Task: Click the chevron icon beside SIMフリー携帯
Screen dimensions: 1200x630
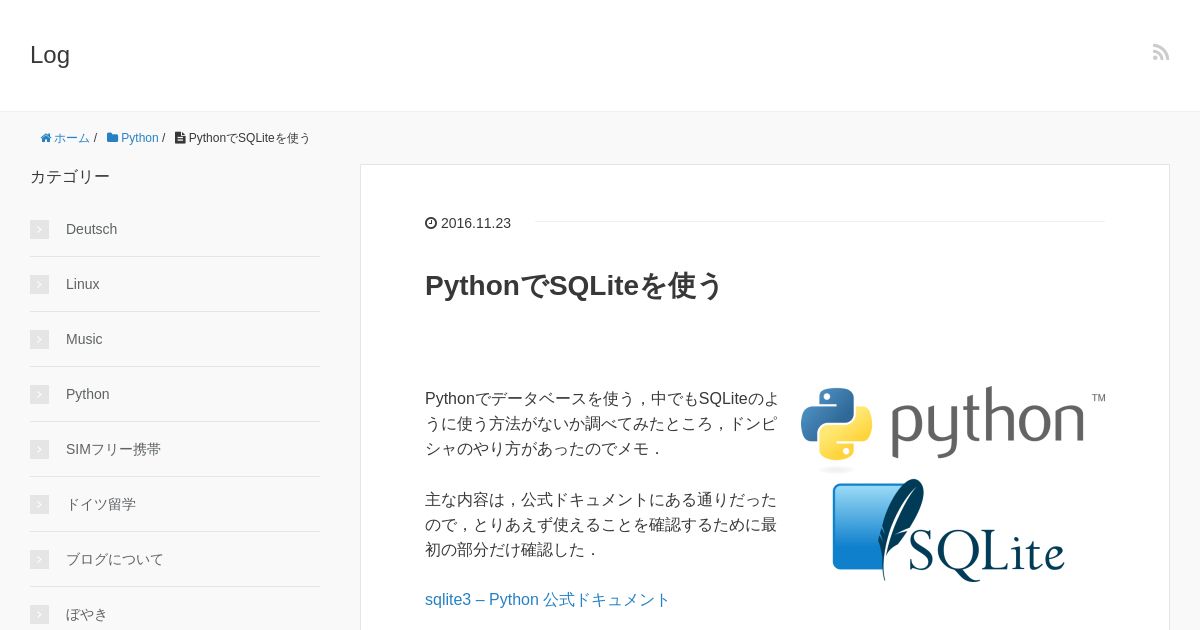Action: pos(39,449)
